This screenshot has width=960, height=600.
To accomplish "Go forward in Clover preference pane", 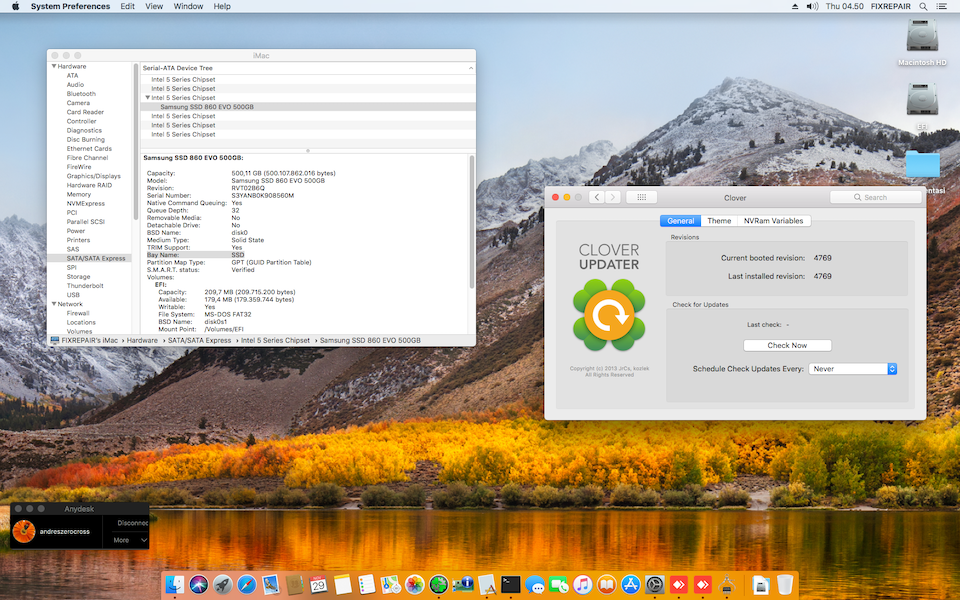I will point(613,197).
